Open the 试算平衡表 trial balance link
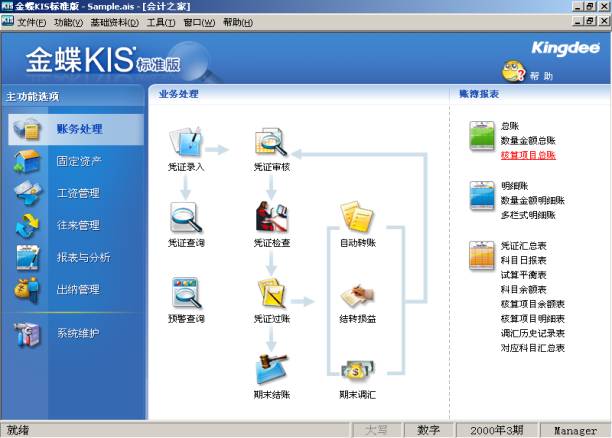 click(x=523, y=275)
